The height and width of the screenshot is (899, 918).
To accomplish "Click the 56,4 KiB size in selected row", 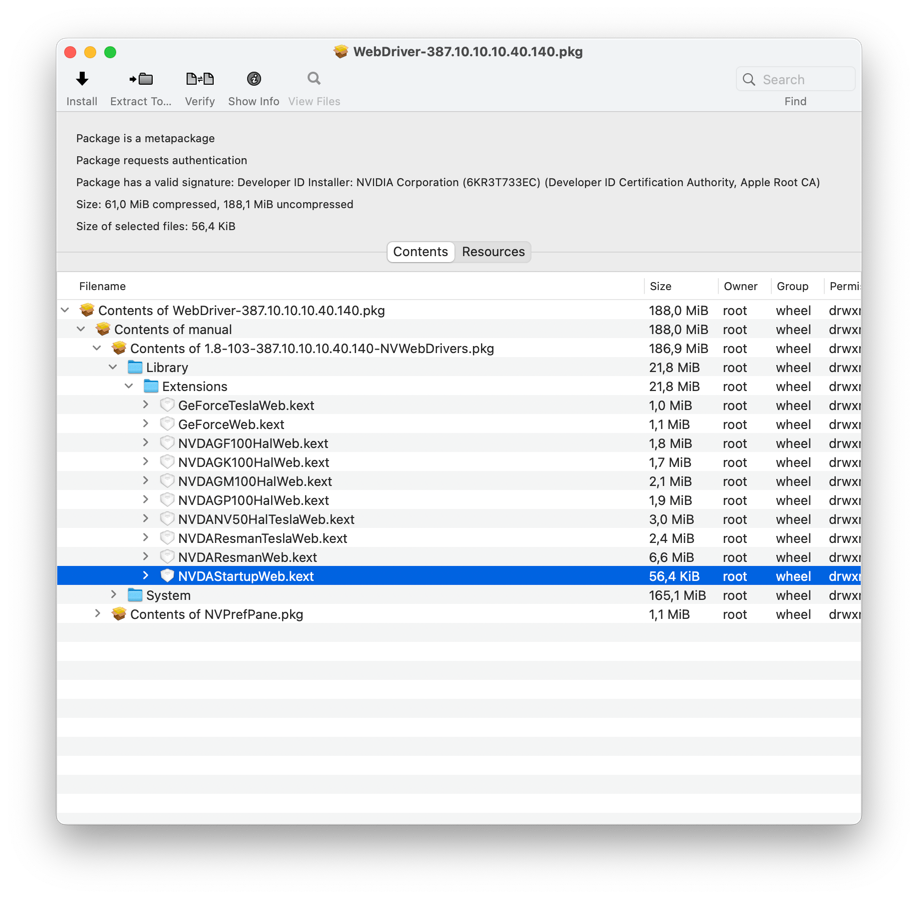I will 674,577.
